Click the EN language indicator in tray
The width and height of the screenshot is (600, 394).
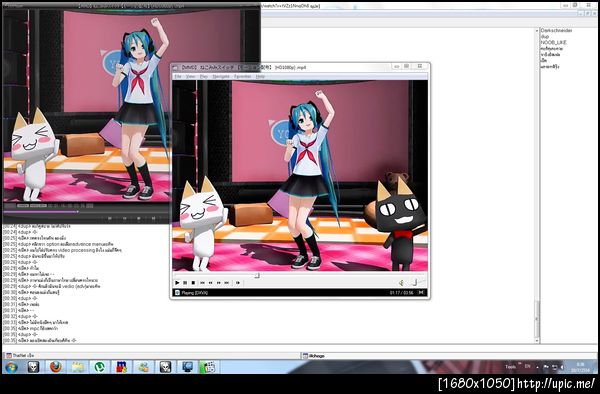pos(527,366)
